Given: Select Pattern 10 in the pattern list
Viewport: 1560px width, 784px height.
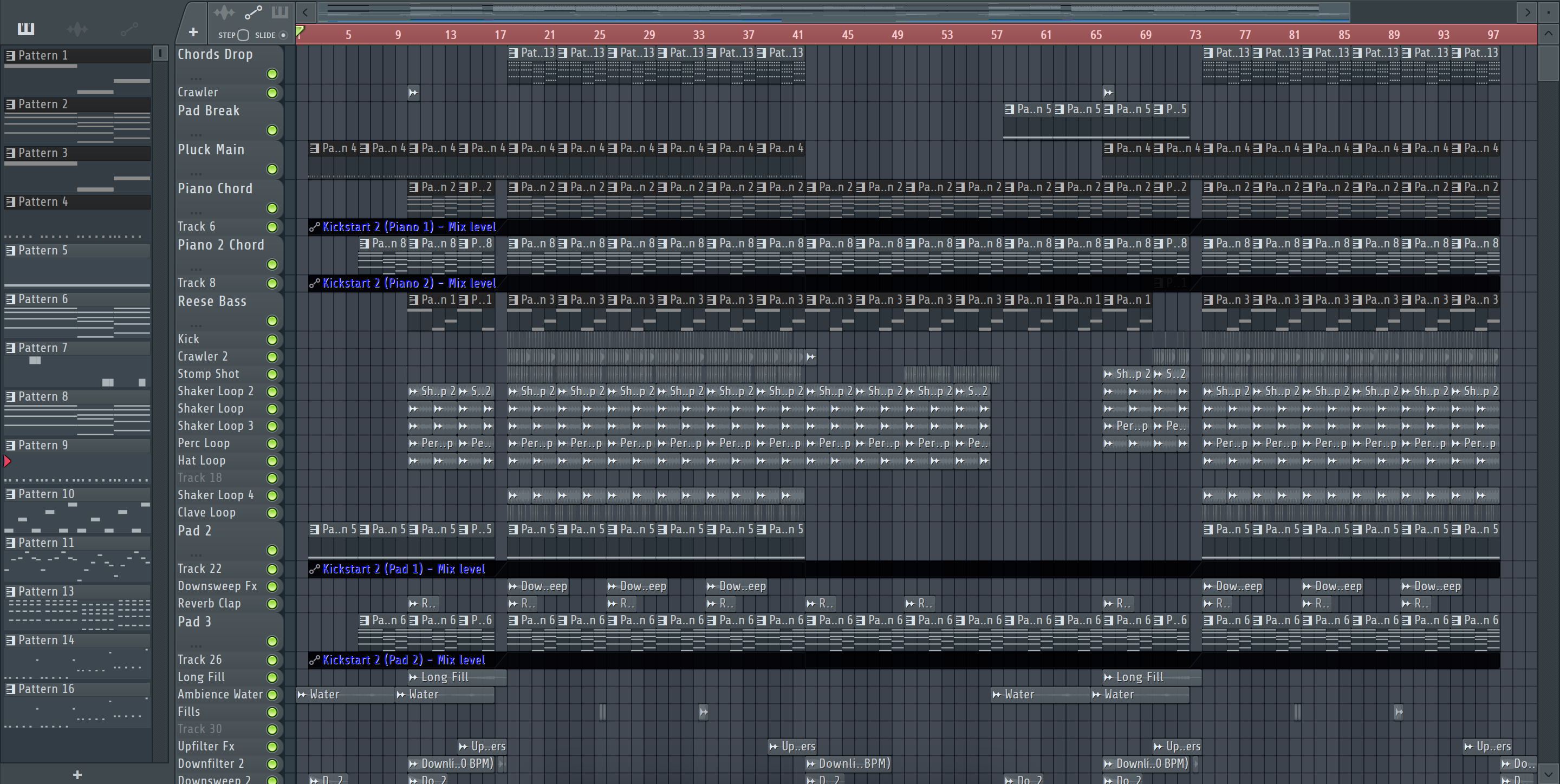Looking at the screenshot, I should point(46,494).
